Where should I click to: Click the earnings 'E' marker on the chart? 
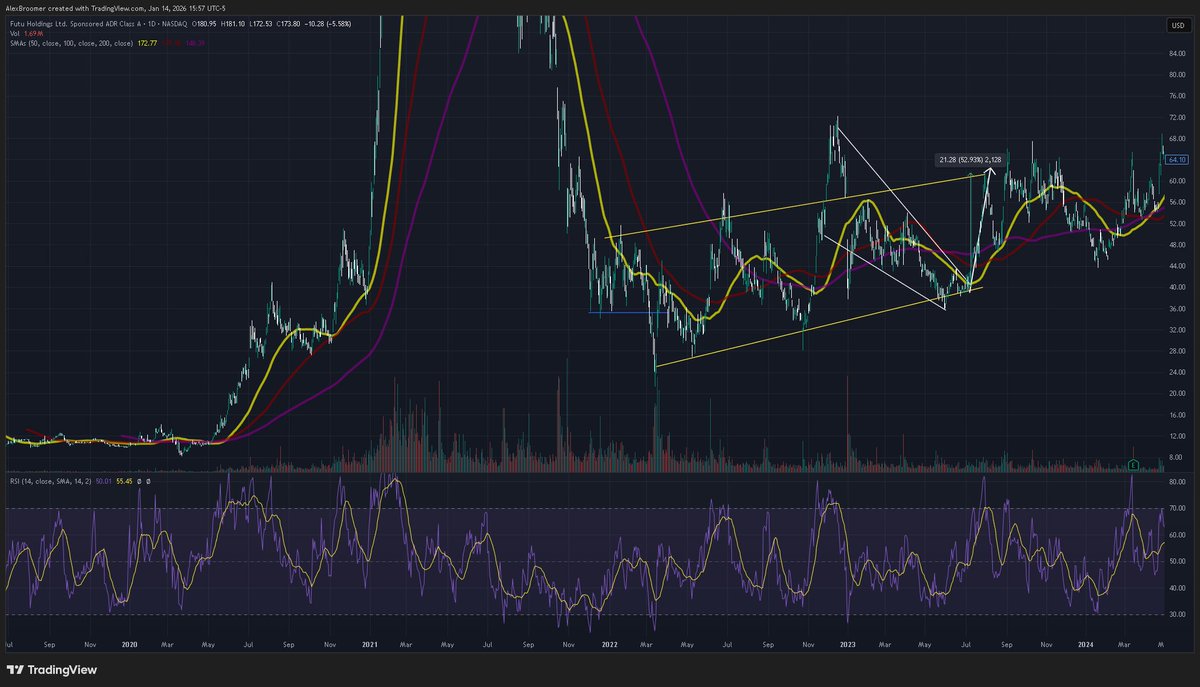[1132, 465]
